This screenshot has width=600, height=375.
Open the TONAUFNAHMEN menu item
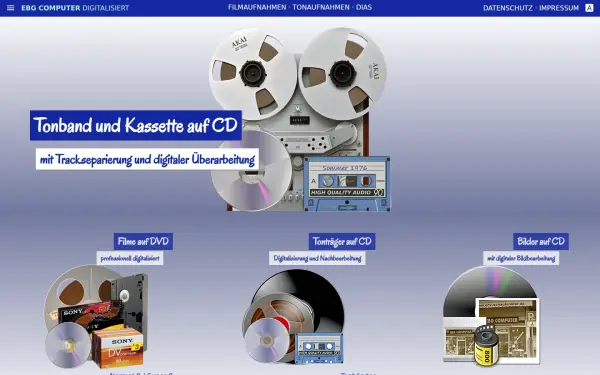click(321, 7)
